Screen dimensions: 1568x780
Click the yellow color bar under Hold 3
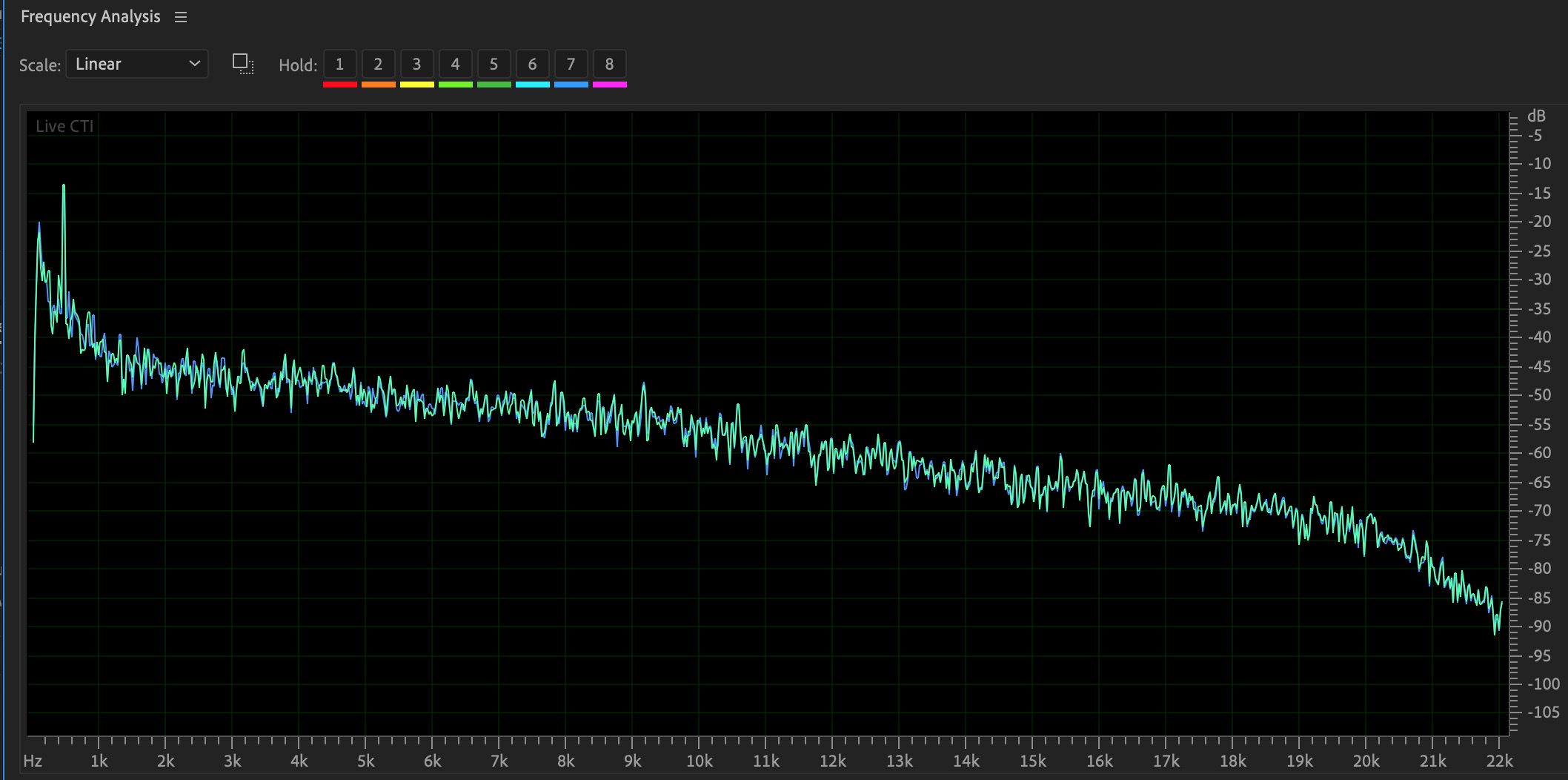click(x=416, y=85)
